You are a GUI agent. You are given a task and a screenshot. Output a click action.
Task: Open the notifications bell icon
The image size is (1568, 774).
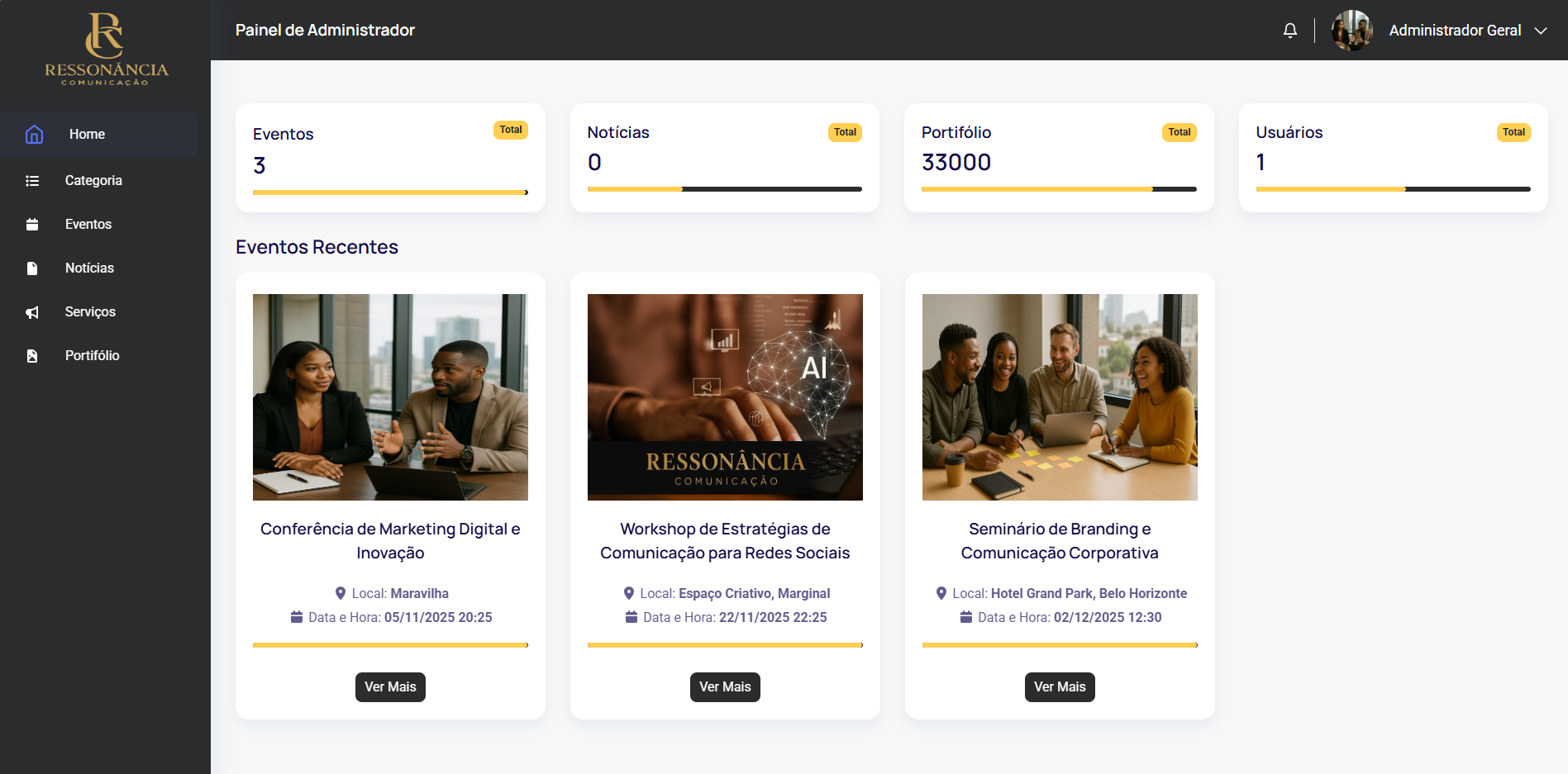1289,31
